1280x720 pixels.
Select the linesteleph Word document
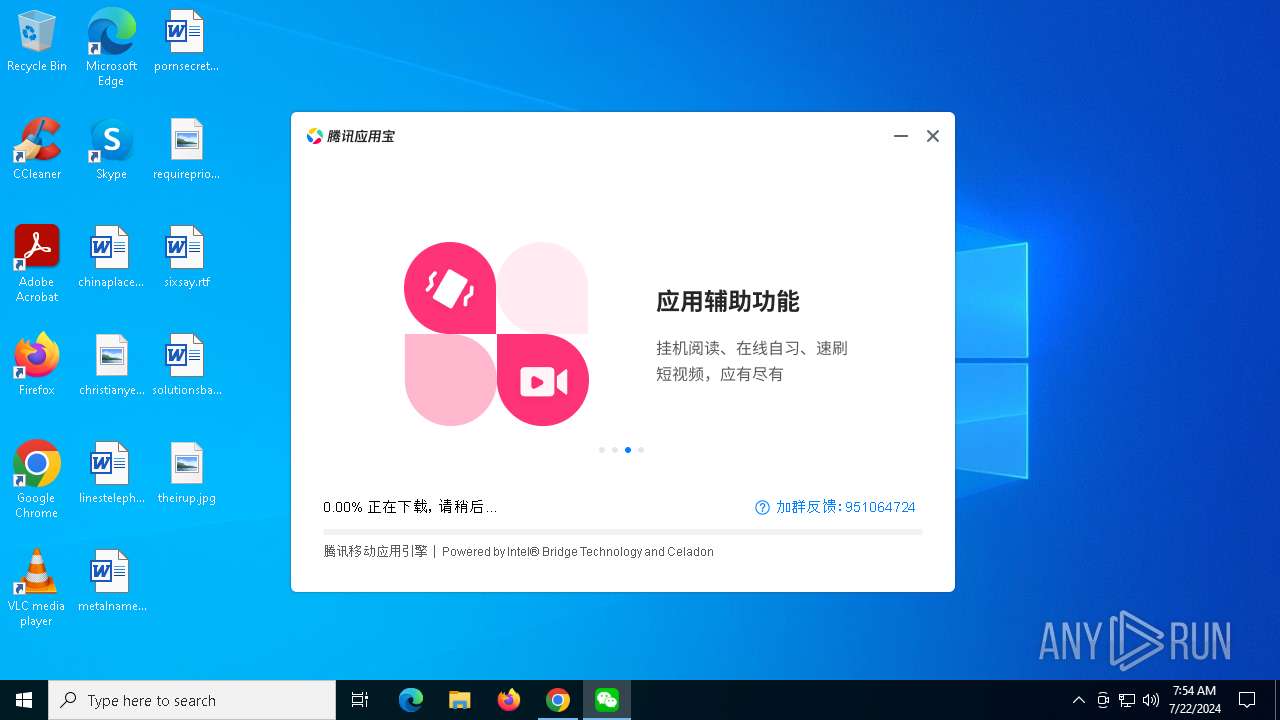[x=111, y=474]
